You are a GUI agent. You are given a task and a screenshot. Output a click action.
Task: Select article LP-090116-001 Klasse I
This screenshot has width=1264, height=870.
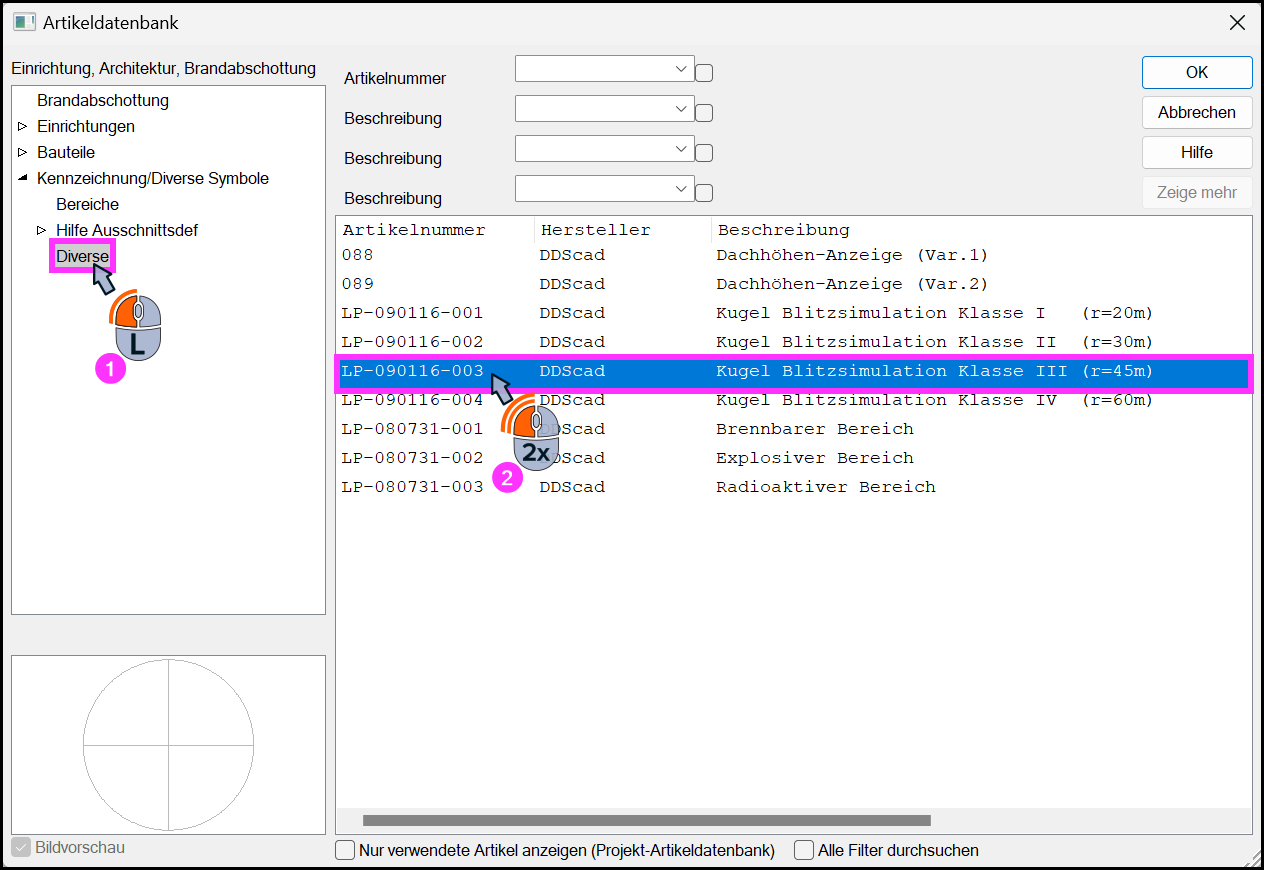pyautogui.click(x=794, y=313)
